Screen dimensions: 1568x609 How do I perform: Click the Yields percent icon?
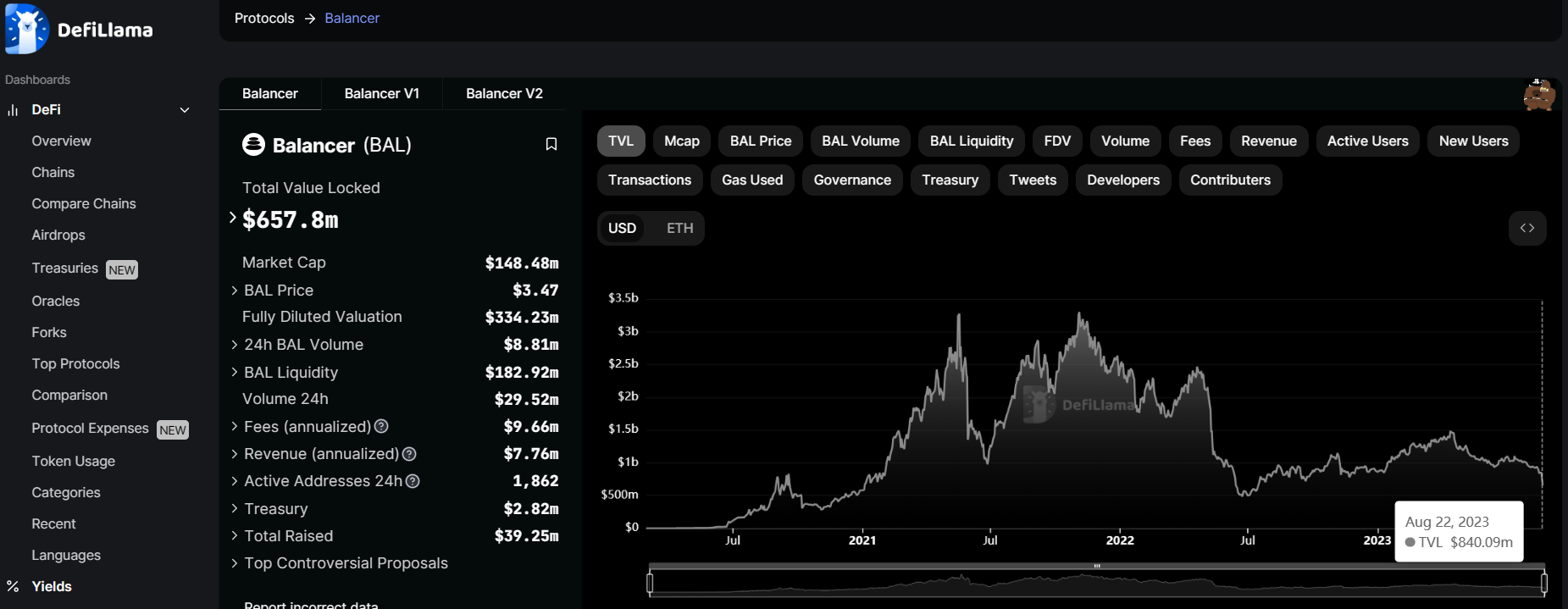pyautogui.click(x=13, y=586)
